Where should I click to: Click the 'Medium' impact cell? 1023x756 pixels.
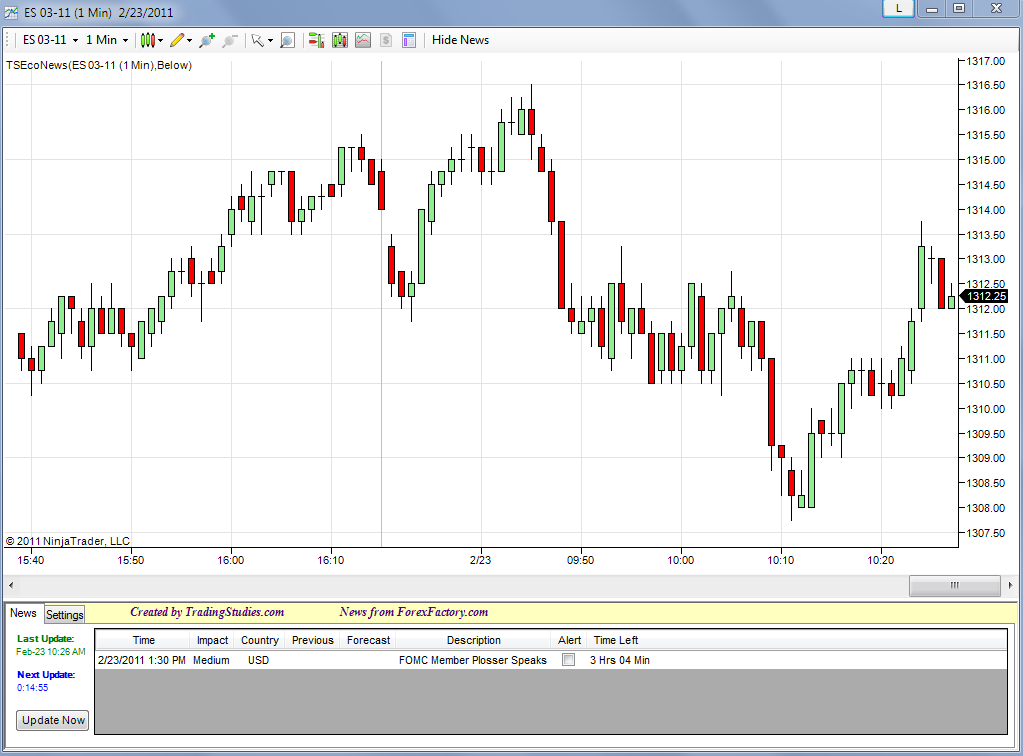point(211,660)
